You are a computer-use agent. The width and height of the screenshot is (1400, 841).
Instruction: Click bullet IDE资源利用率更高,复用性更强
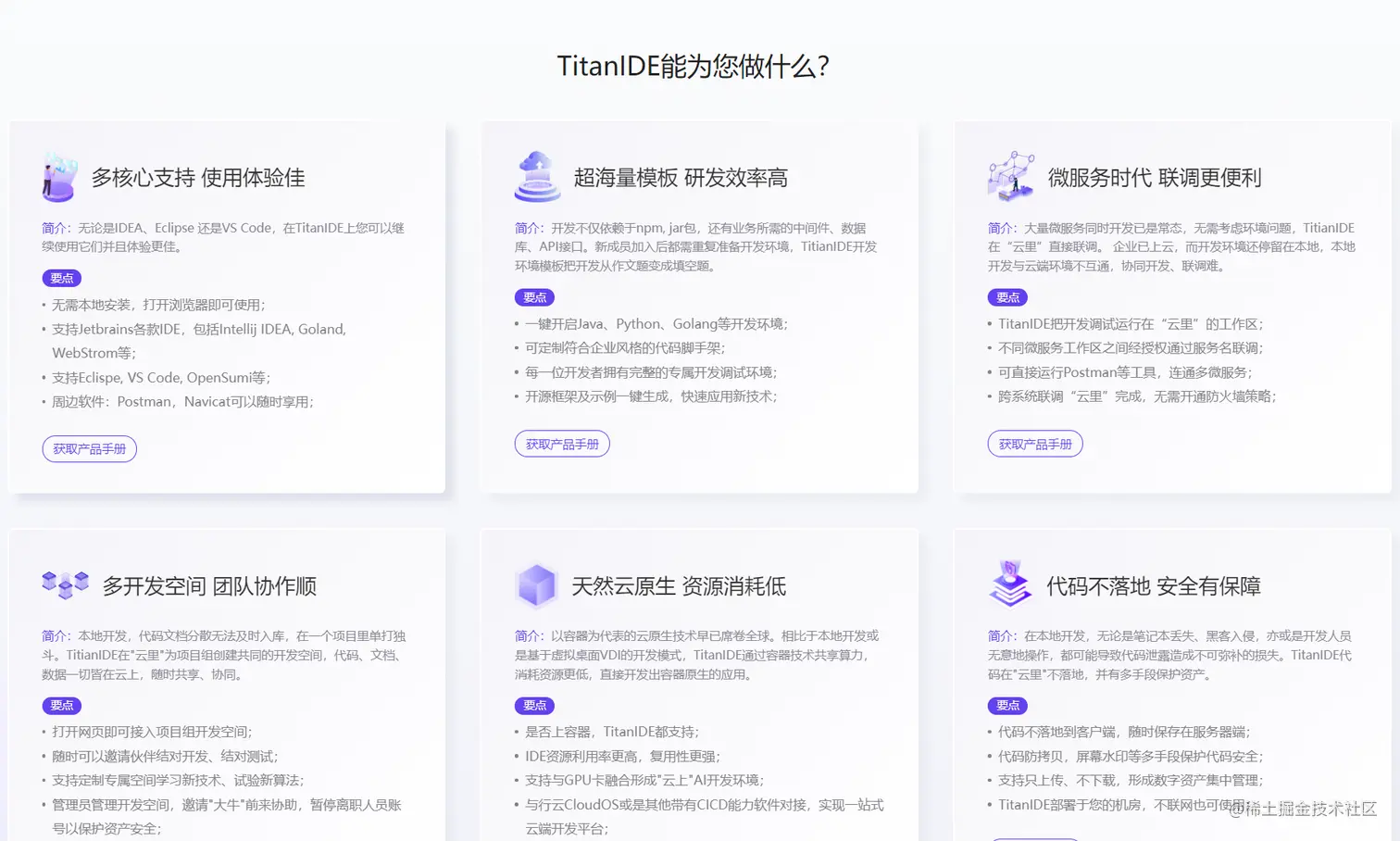[622, 757]
